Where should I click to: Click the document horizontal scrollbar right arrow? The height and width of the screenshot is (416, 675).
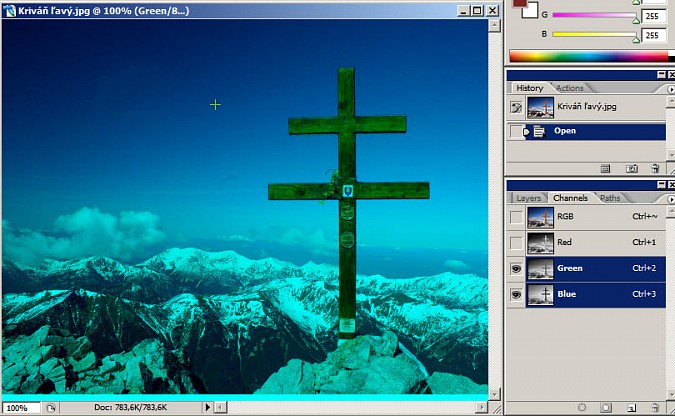[x=481, y=407]
